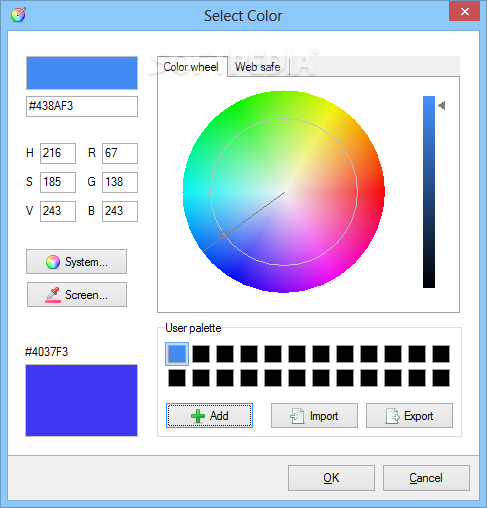Select last swatch in second palette row
487x508 pixels.
pyautogui.click(x=441, y=378)
